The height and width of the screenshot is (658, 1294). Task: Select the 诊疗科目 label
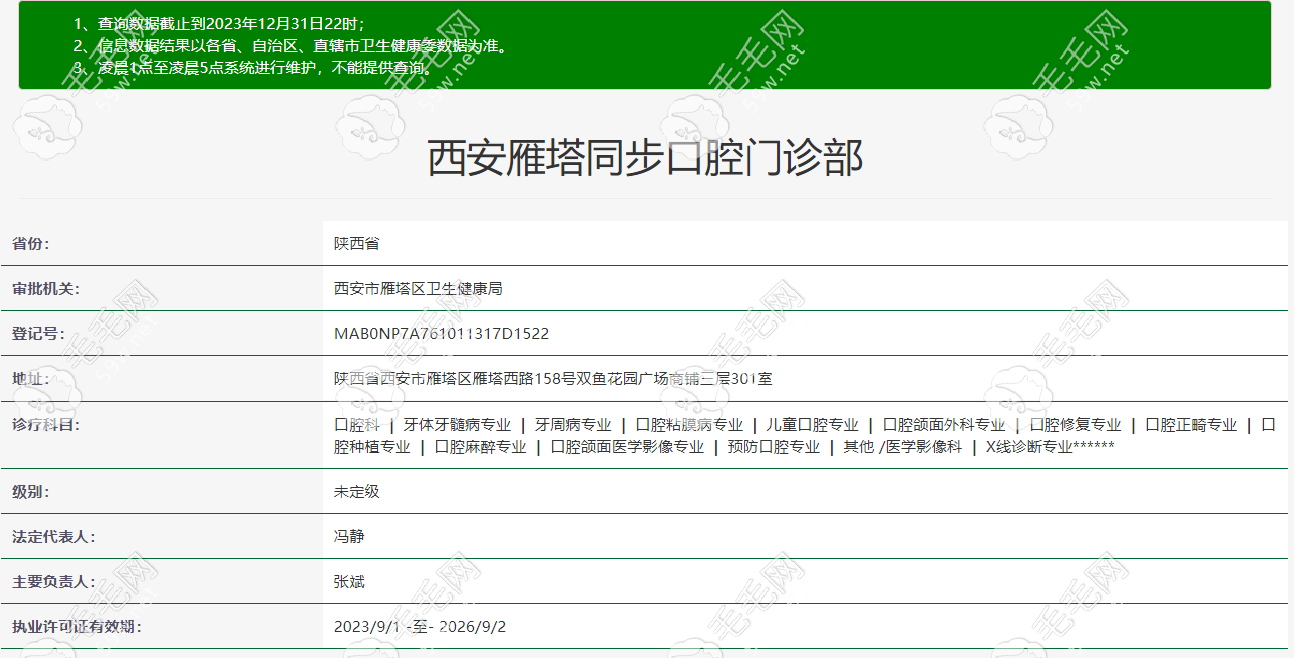click(46, 425)
